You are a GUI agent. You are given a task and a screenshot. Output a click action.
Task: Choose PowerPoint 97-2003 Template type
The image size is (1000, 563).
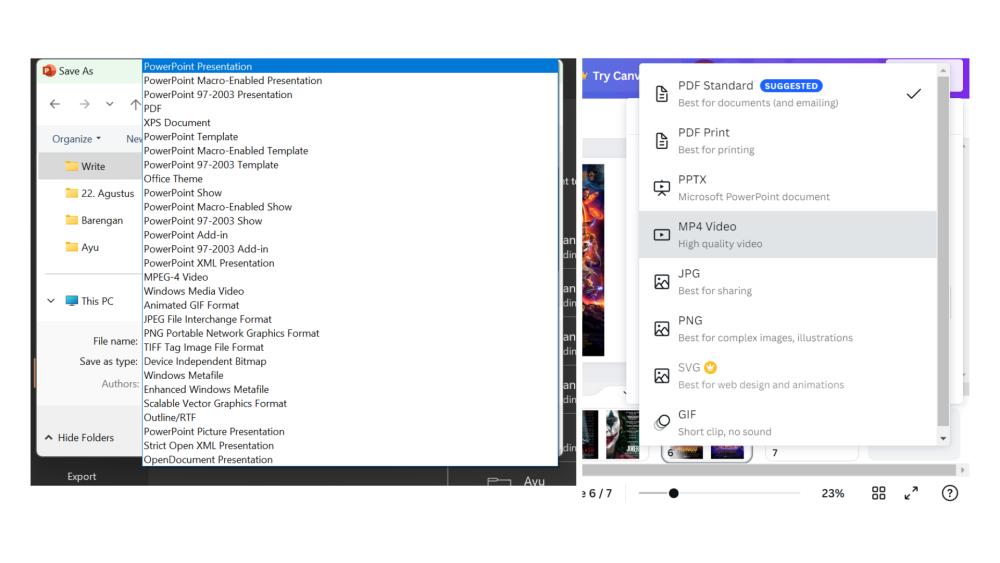coord(350,165)
